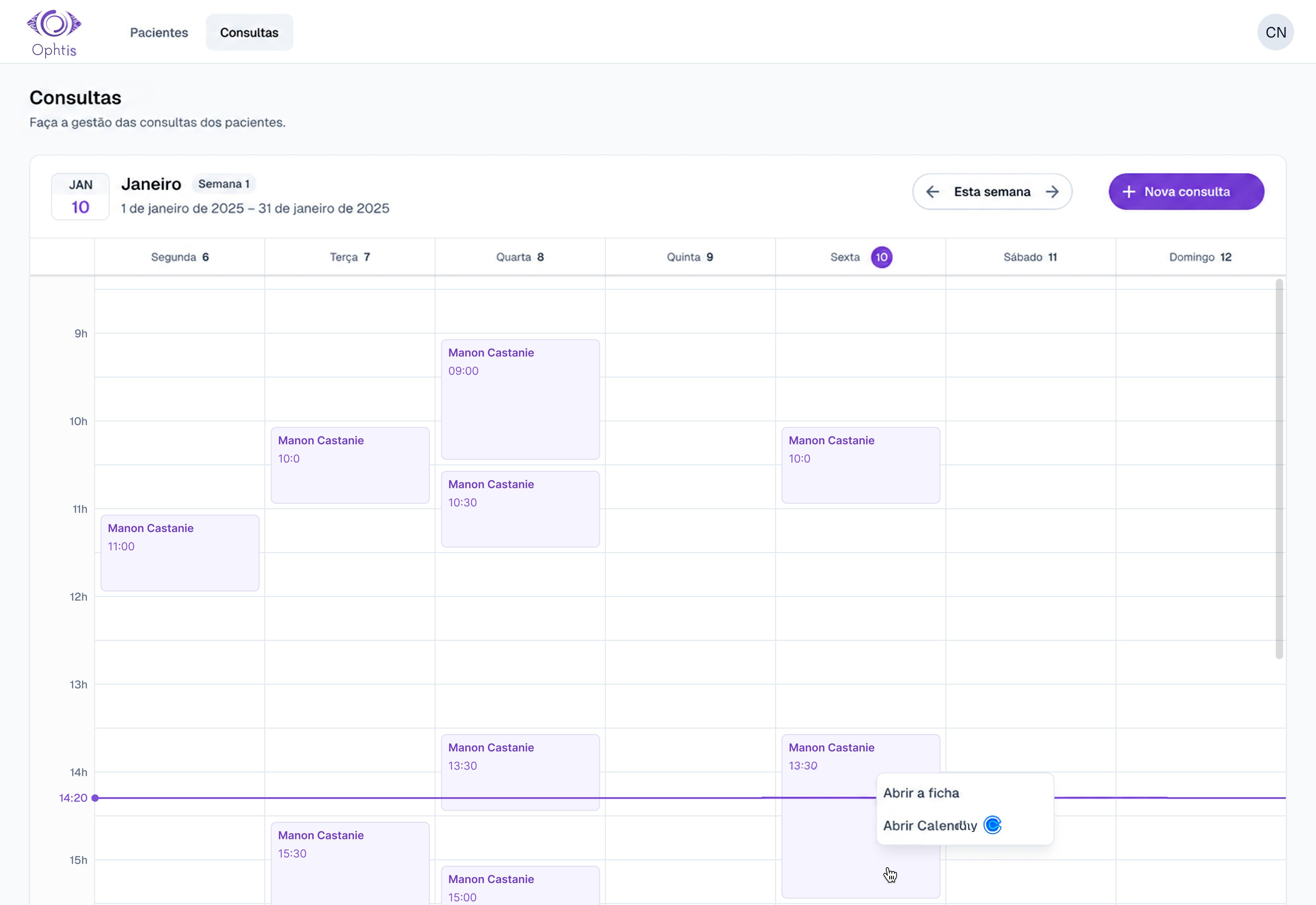This screenshot has width=1316, height=905.
Task: Click the calendar vertical scrollbar
Action: (1279, 469)
